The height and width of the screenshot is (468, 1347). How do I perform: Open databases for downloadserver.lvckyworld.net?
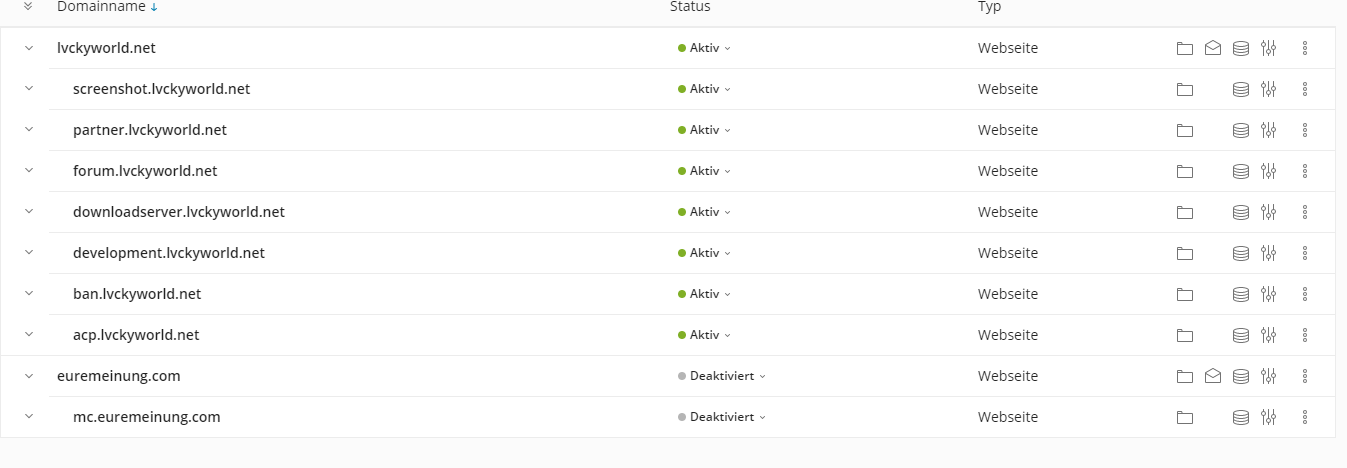click(x=1241, y=212)
